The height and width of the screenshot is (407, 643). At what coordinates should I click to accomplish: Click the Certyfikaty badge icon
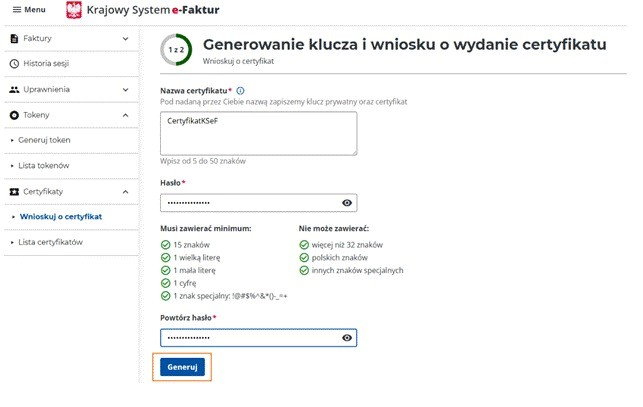pyautogui.click(x=14, y=191)
